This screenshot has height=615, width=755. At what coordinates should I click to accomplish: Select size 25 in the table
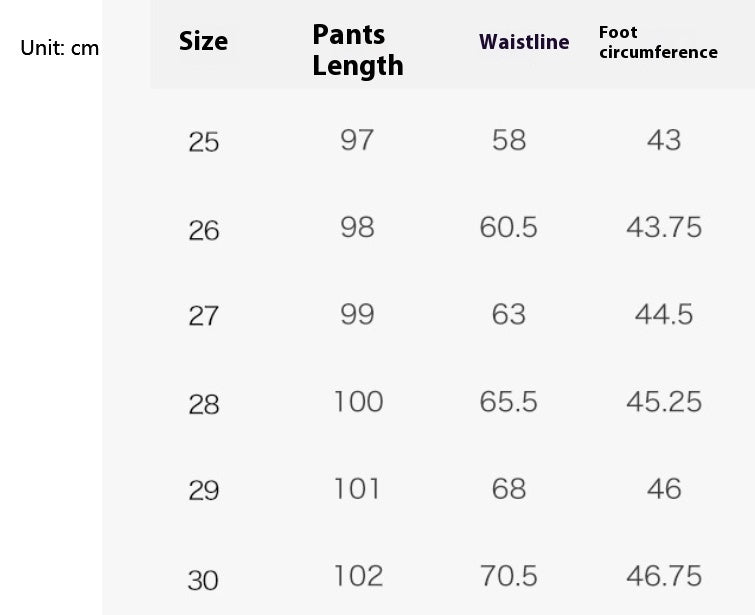[203, 143]
